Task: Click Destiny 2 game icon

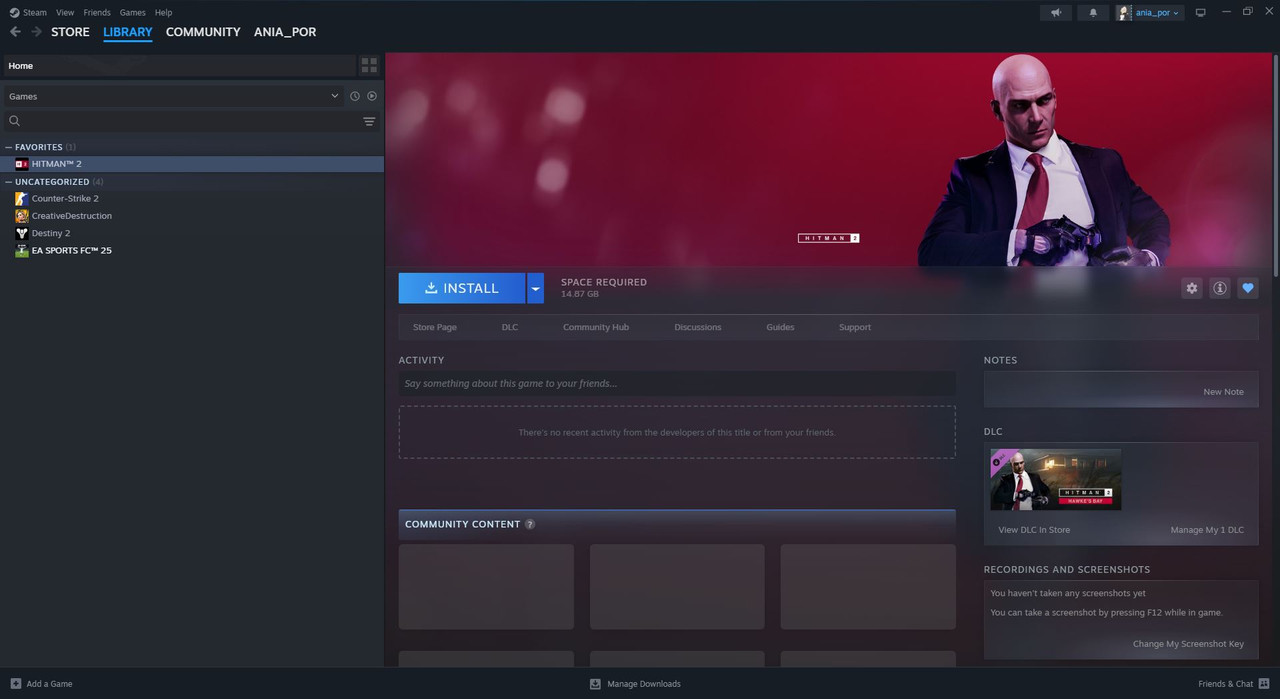Action: [22, 233]
